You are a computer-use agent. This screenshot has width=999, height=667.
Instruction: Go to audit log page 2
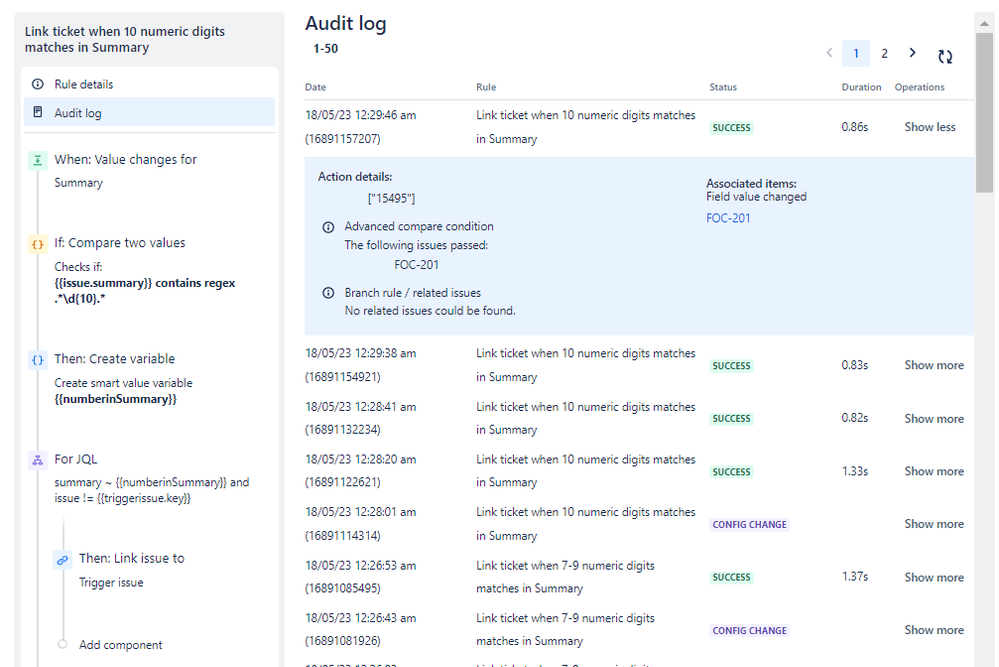(x=884, y=54)
